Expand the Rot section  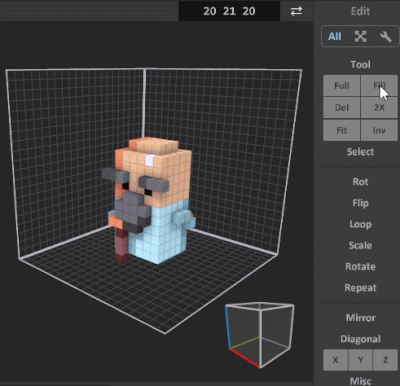click(360, 182)
